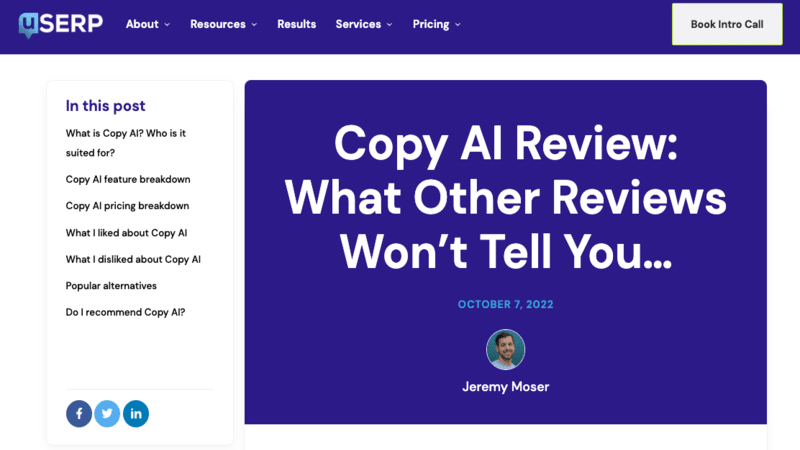Image resolution: width=800 pixels, height=450 pixels.
Task: Click the October 7, 2022 post date
Action: pyautogui.click(x=506, y=304)
